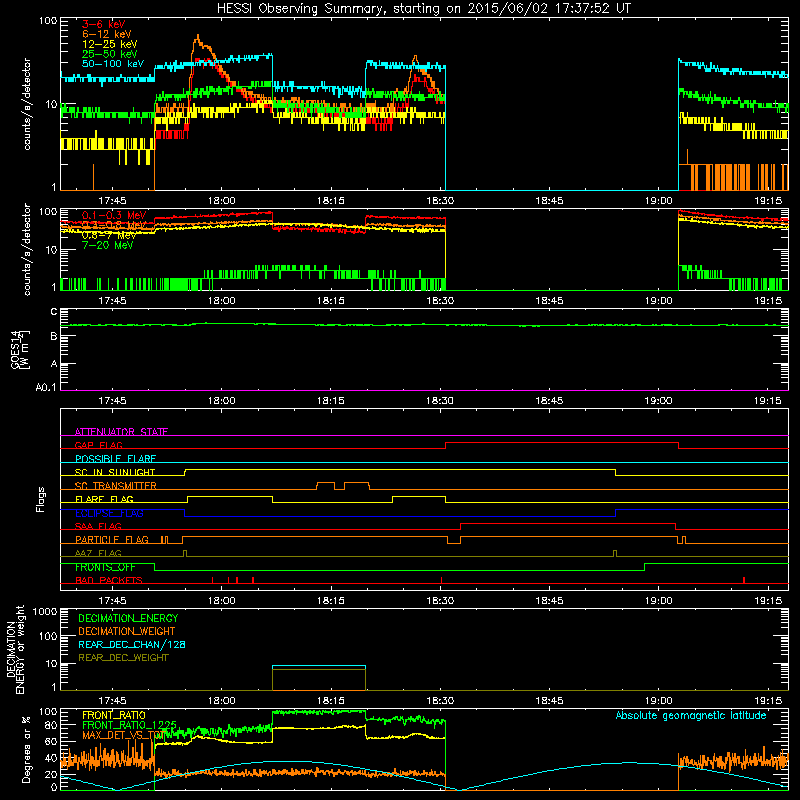Select the PARTICLE_FLAG label
This screenshot has width=800, height=800.
(112, 540)
